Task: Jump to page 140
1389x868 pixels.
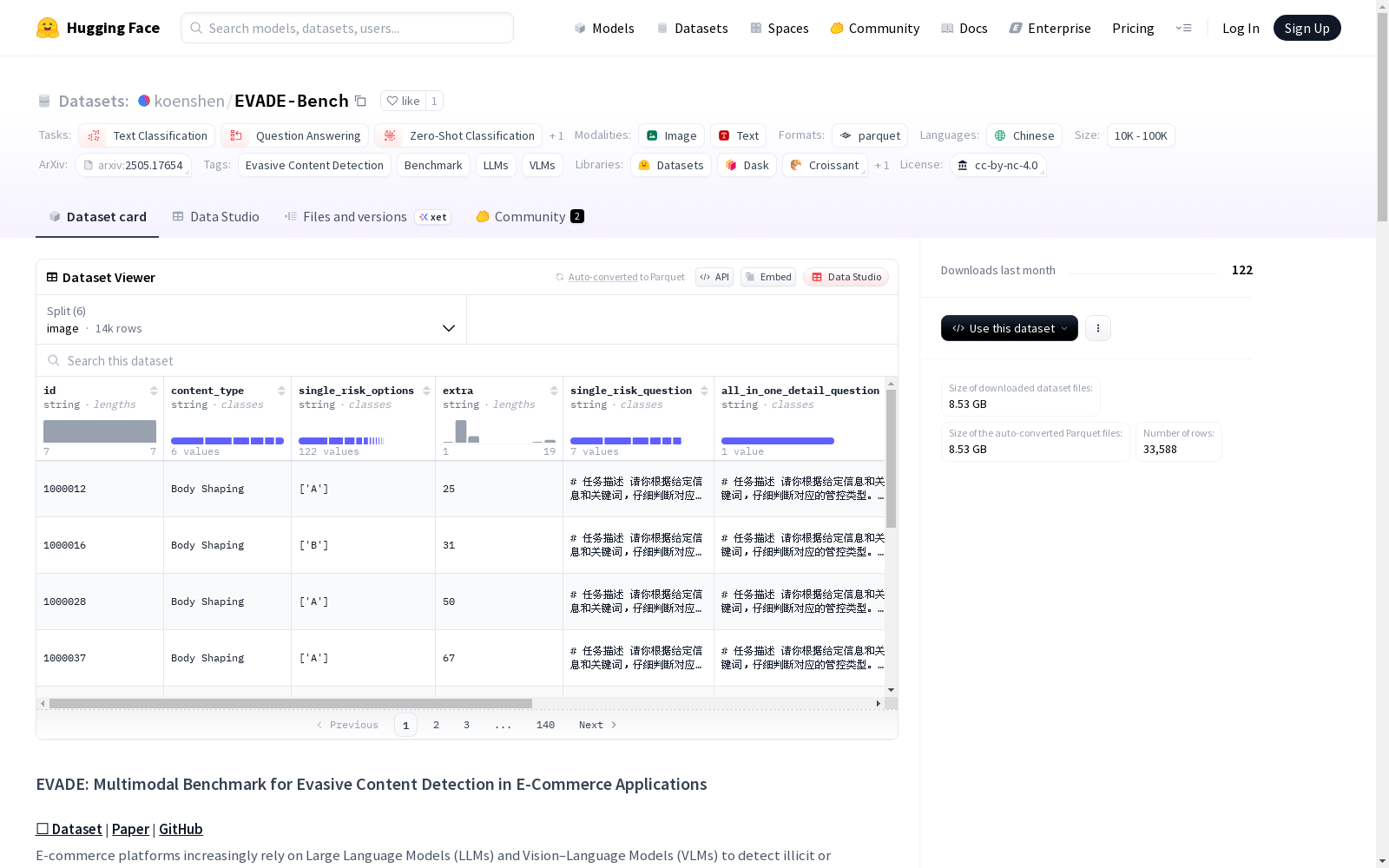Action: [545, 725]
